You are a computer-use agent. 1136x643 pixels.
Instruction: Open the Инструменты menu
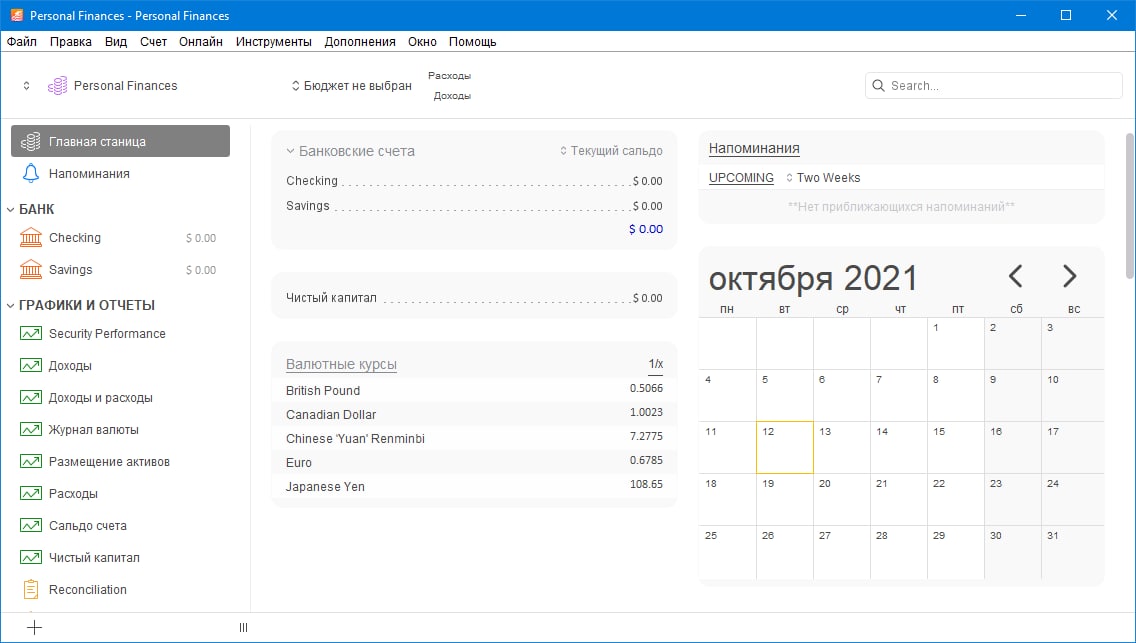pyautogui.click(x=274, y=41)
